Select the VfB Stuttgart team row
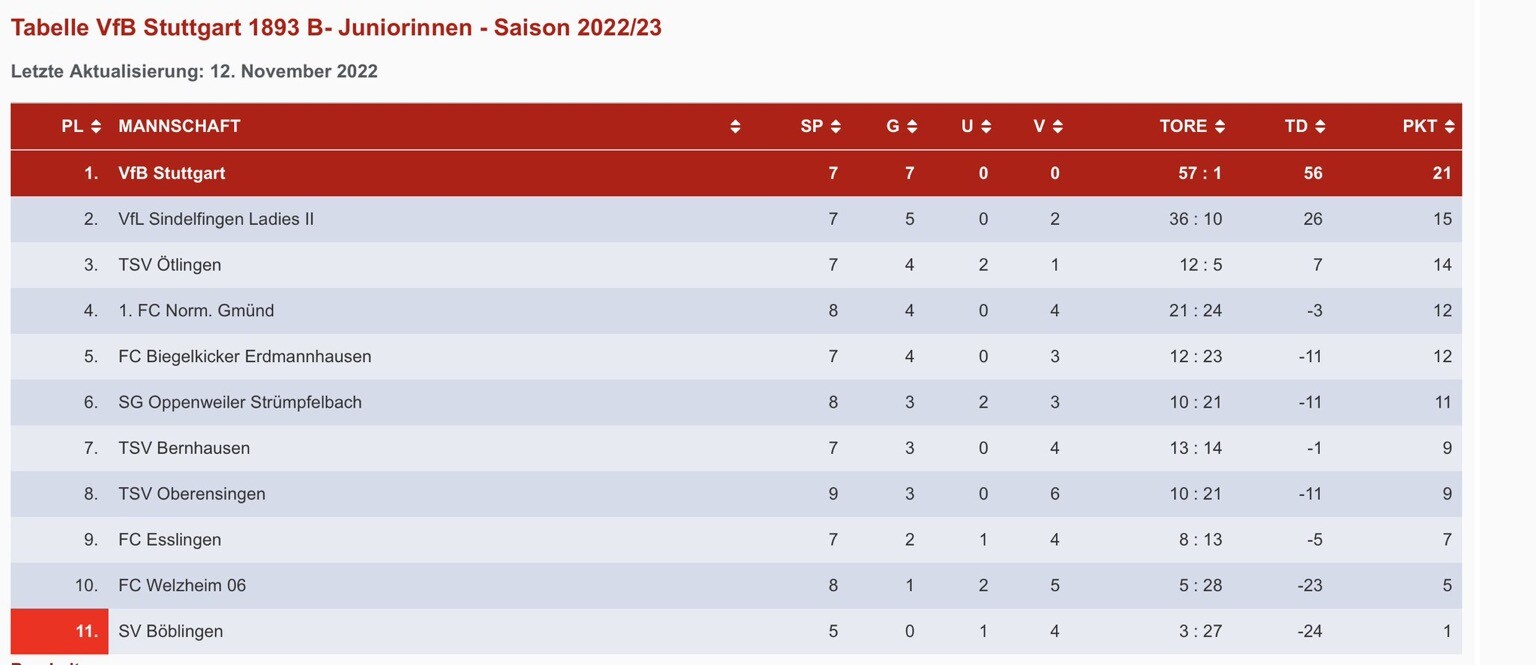 coord(171,173)
